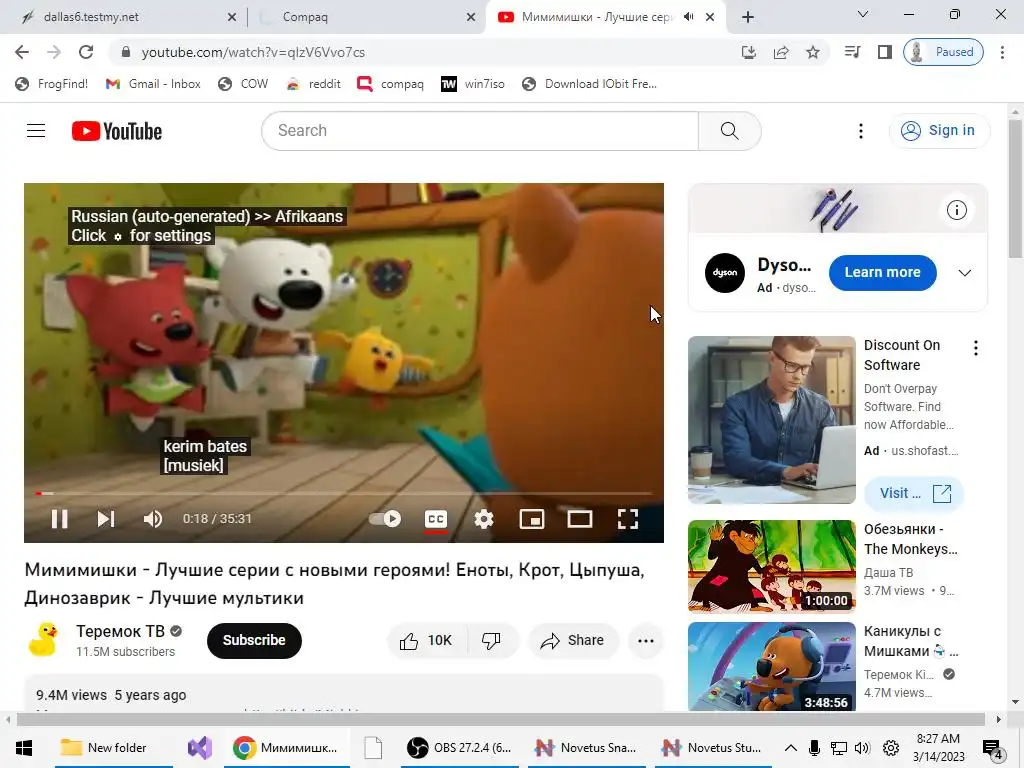1024x768 pixels.
Task: Open more actions ellipsis below video
Action: pos(646,641)
